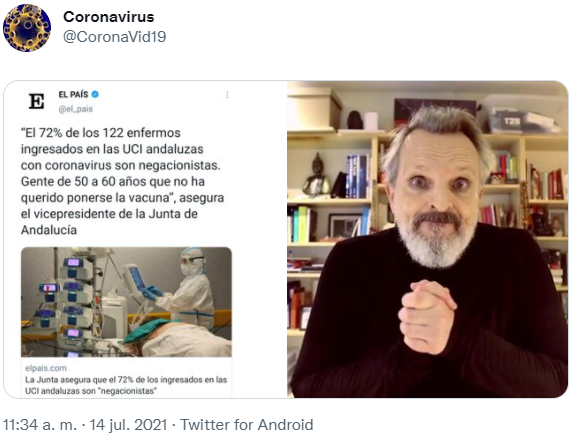The height and width of the screenshot is (437, 572).
Task: Click the clasped hands in the photo
Action: [427, 317]
